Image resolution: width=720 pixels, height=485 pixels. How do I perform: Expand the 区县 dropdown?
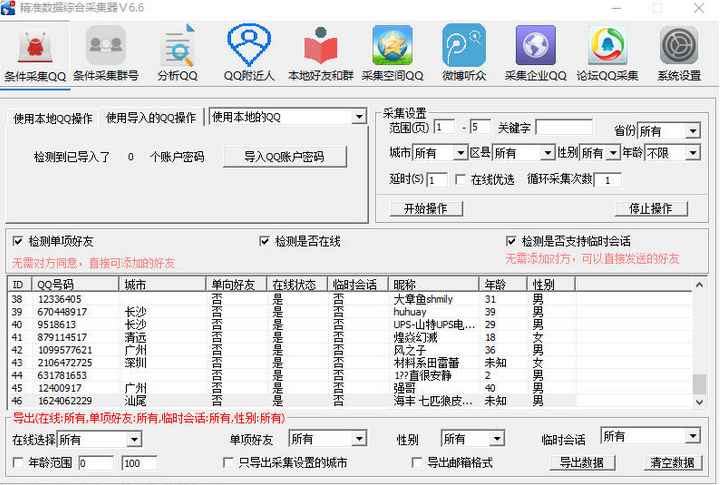547,152
